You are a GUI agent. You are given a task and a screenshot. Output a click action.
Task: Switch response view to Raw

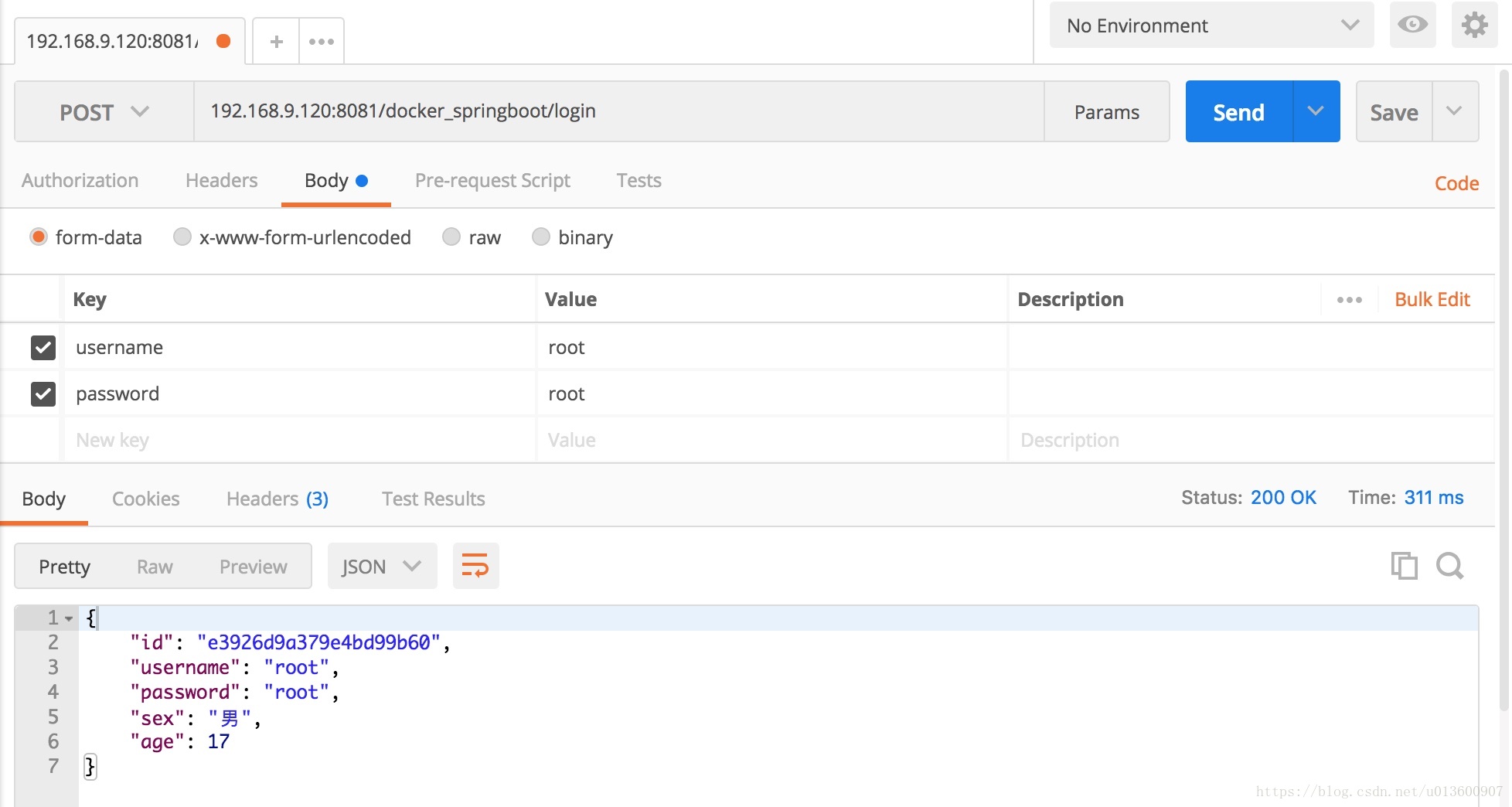(x=155, y=567)
